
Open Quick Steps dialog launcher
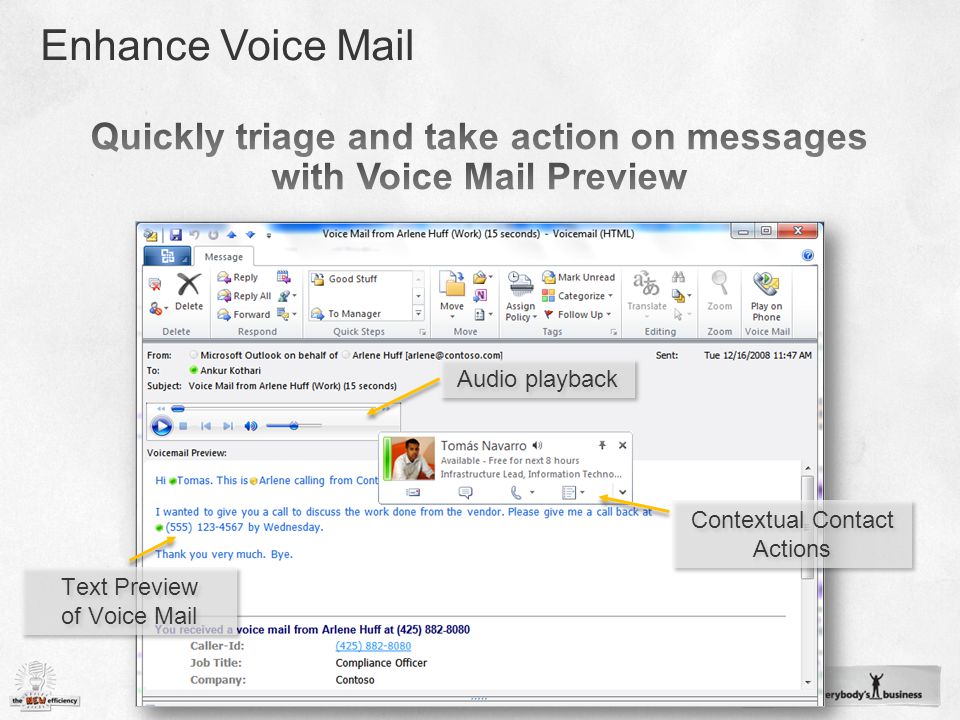coord(422,332)
